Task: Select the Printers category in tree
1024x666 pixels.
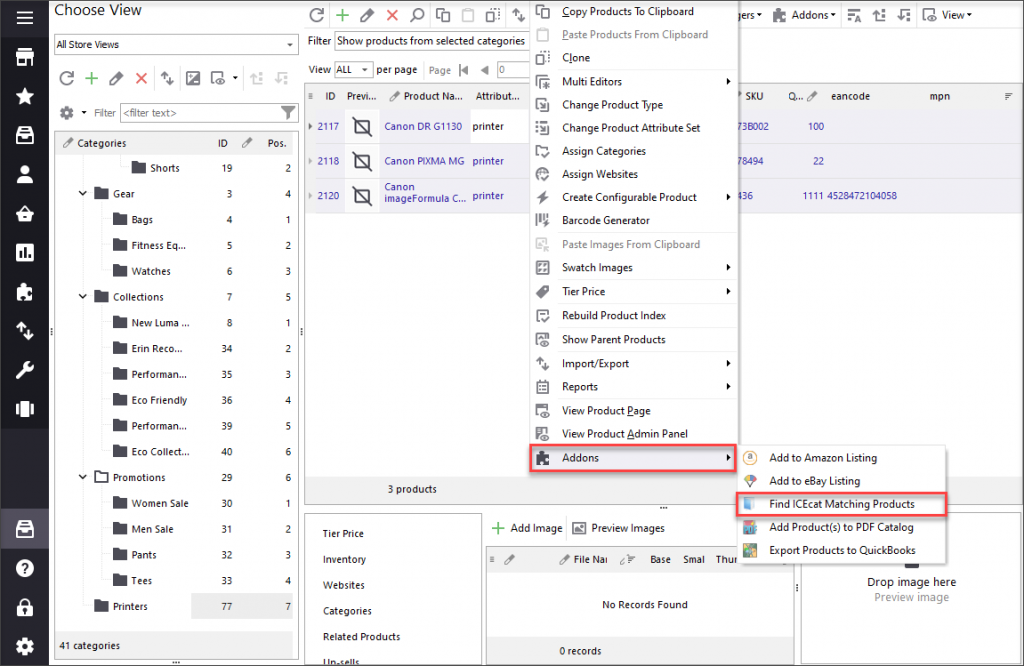Action: (129, 606)
